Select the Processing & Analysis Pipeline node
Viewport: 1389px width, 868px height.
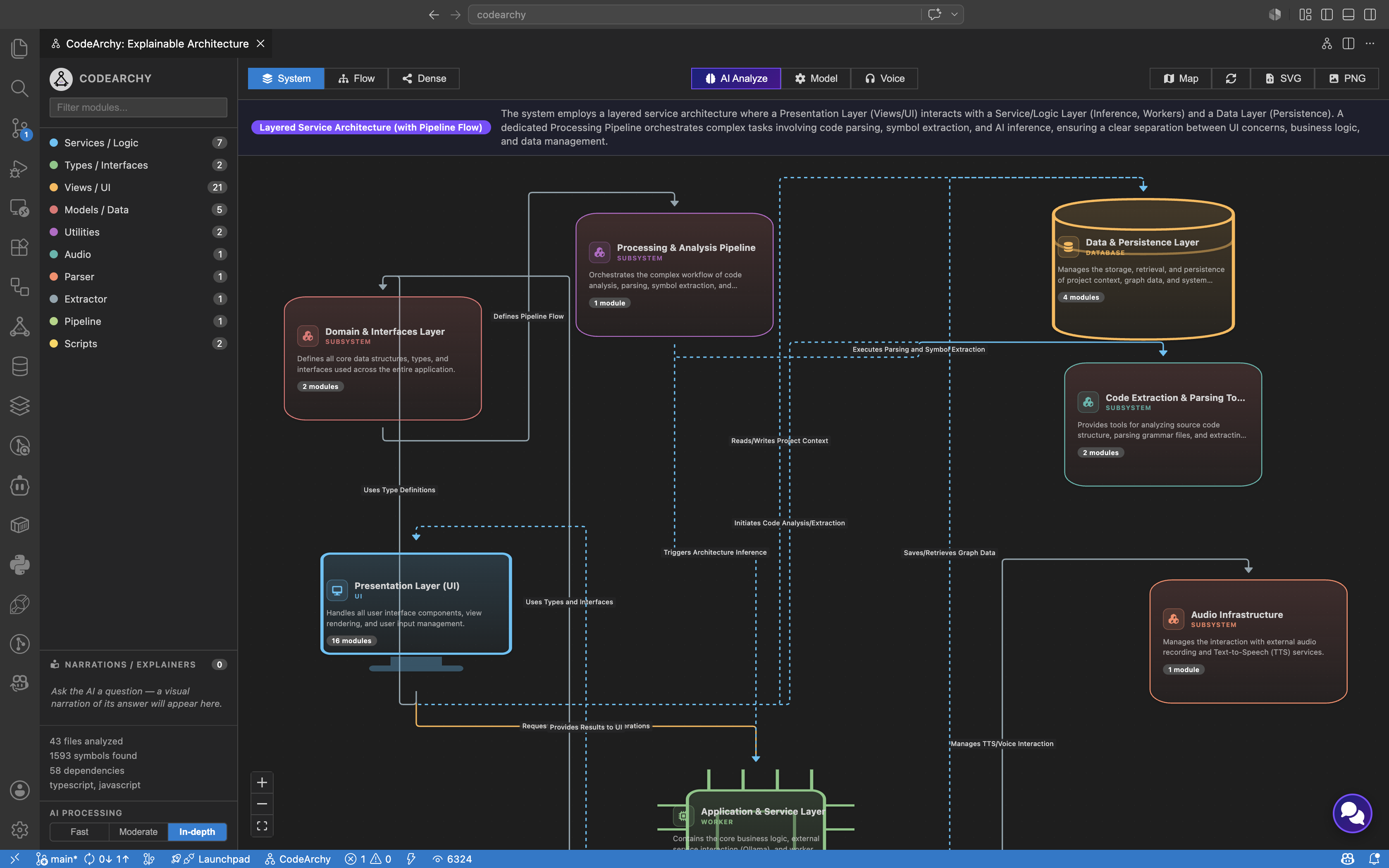coord(674,275)
